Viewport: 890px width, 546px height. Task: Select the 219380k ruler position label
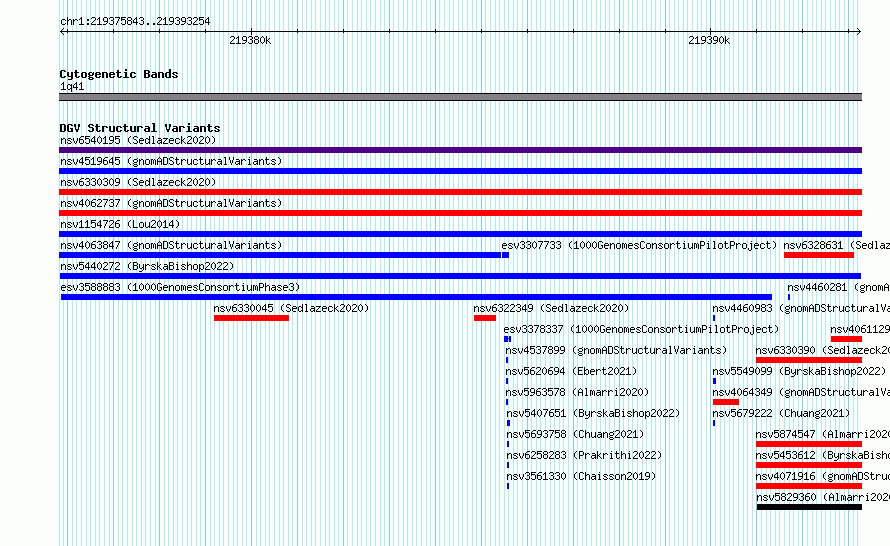[x=250, y=40]
